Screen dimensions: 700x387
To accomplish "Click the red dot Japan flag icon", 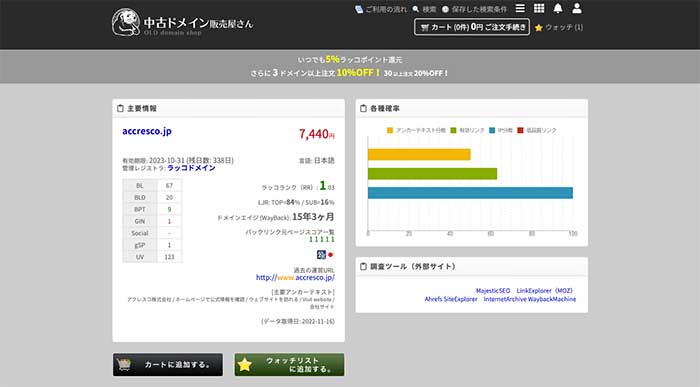I will point(331,254).
